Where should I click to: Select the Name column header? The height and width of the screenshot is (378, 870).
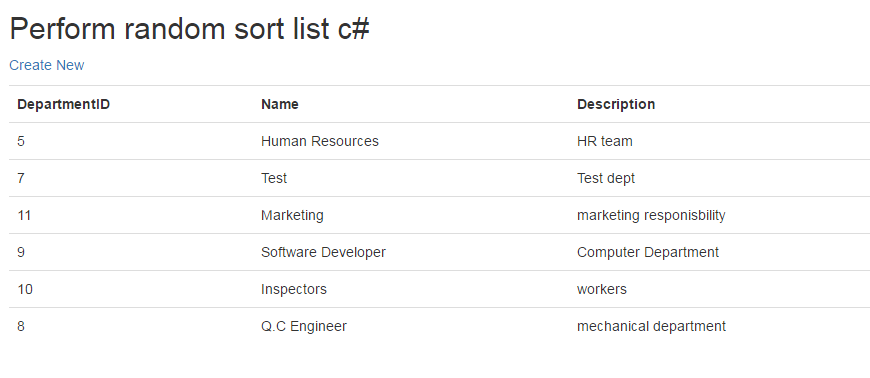(x=280, y=104)
